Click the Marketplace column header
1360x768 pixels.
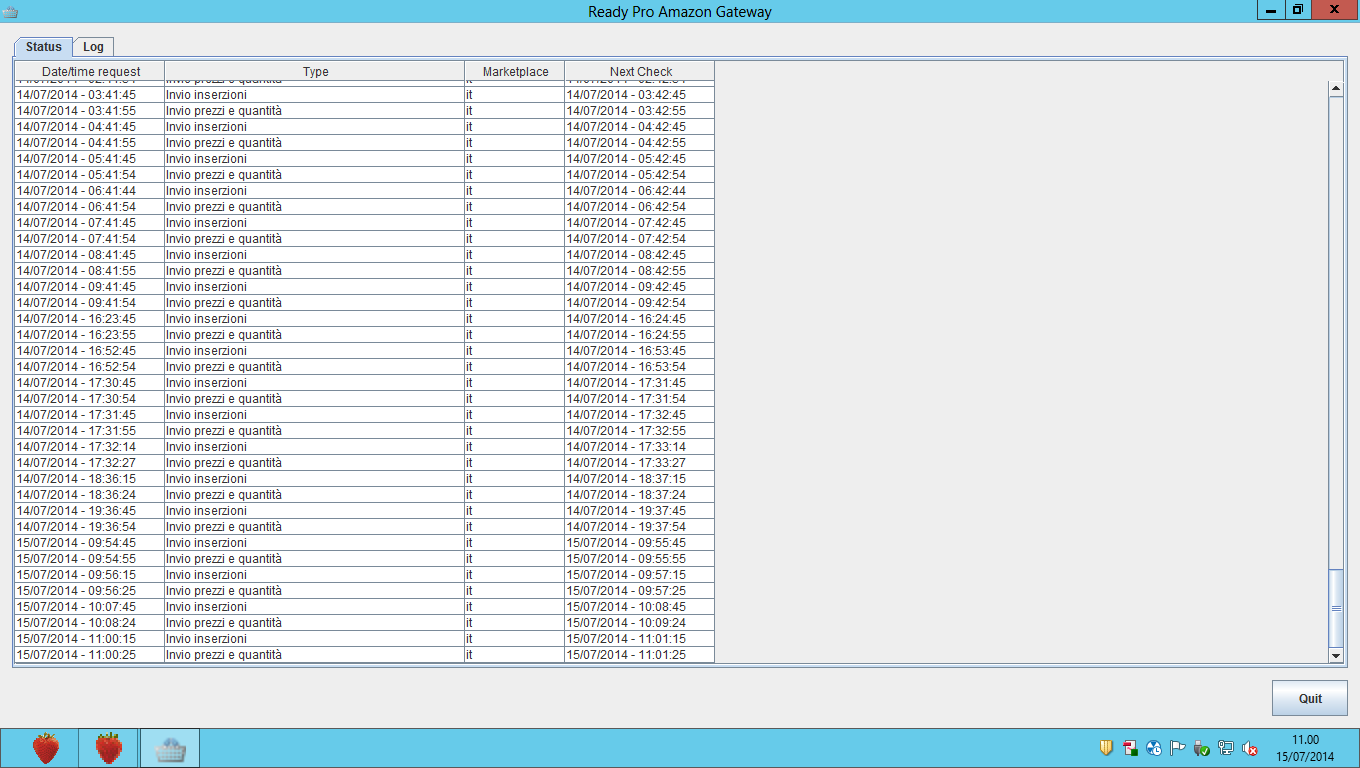[x=515, y=71]
